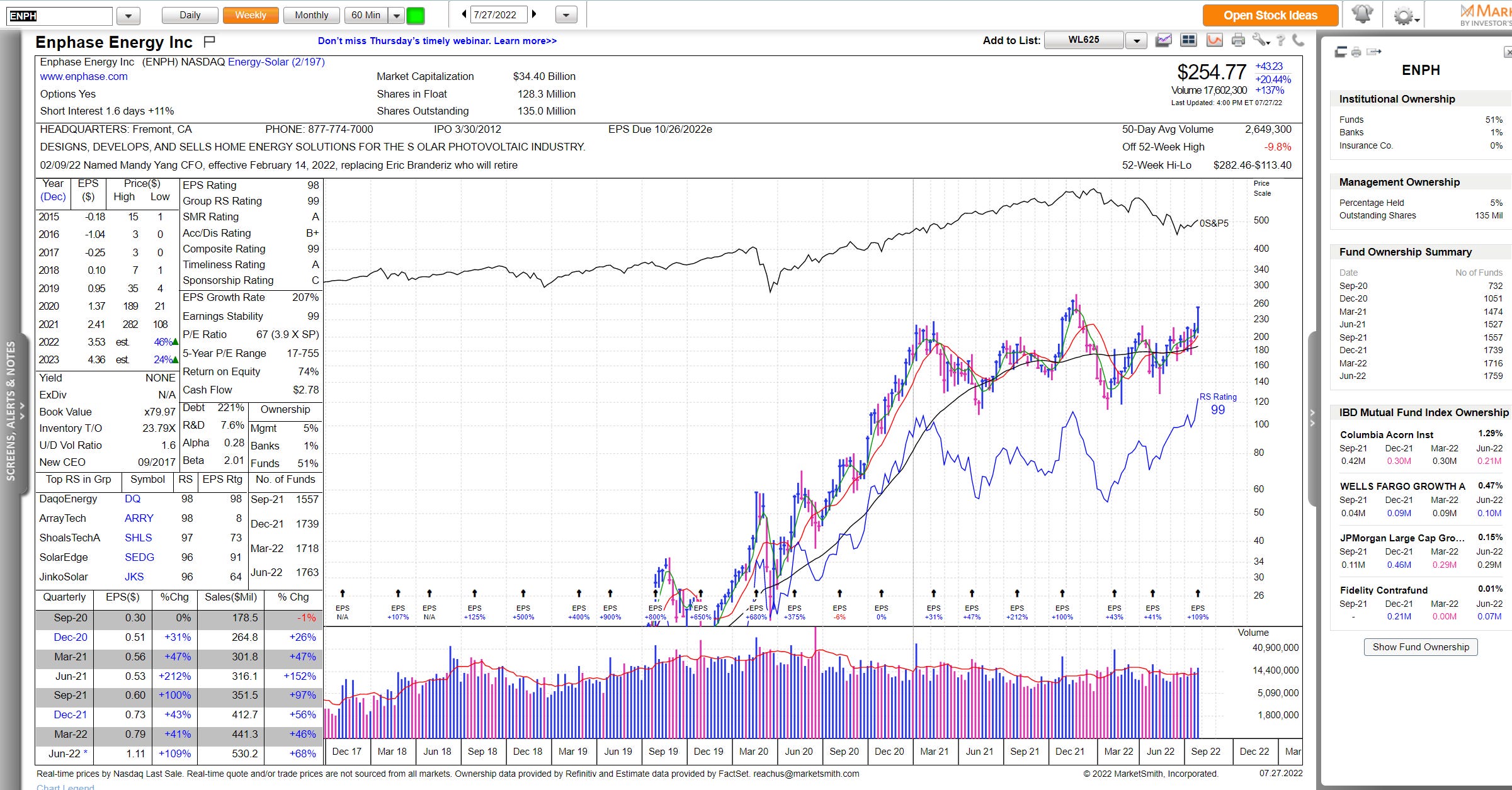
Task: Close the ENPH side panel
Action: coord(1508,52)
